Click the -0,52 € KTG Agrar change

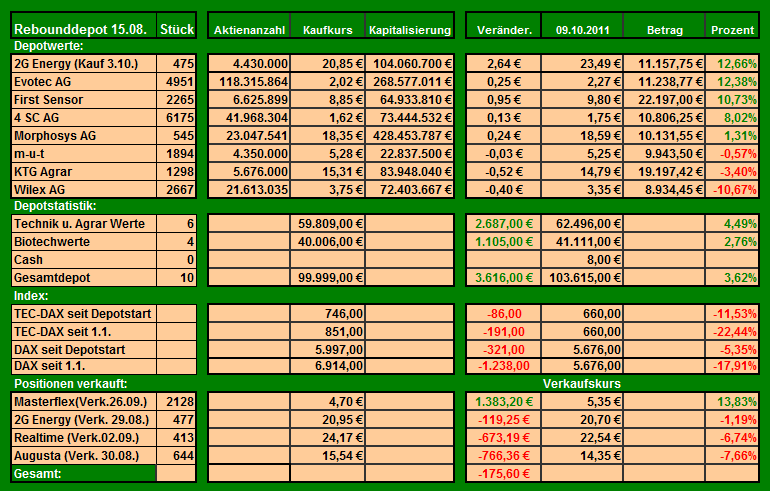504,172
